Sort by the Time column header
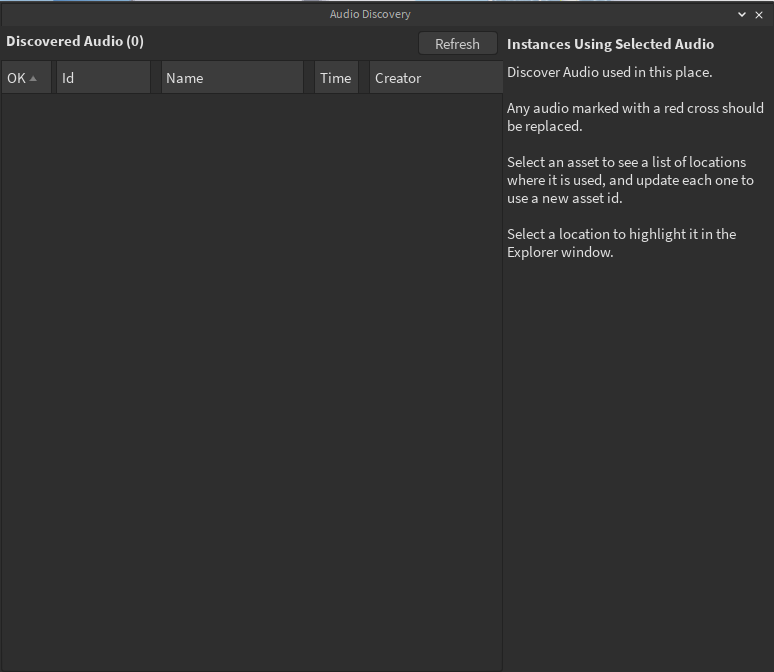Viewport: 774px width, 672px height. [336, 78]
